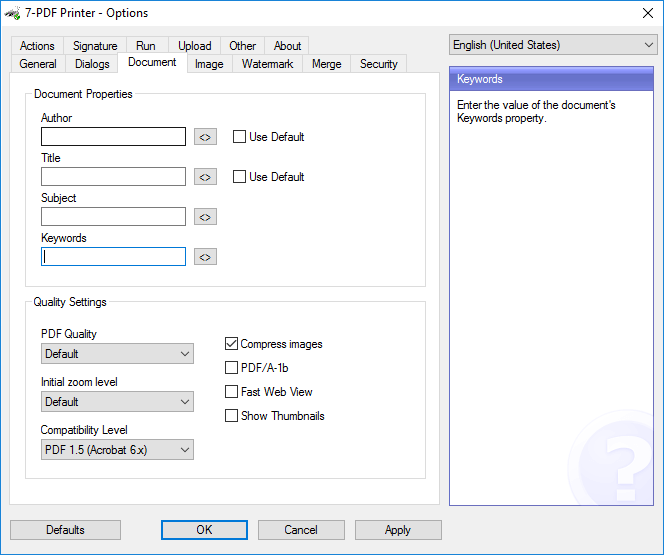Tick the PDF/A-1b checkbox
Screen dimensions: 664x555
232,368
